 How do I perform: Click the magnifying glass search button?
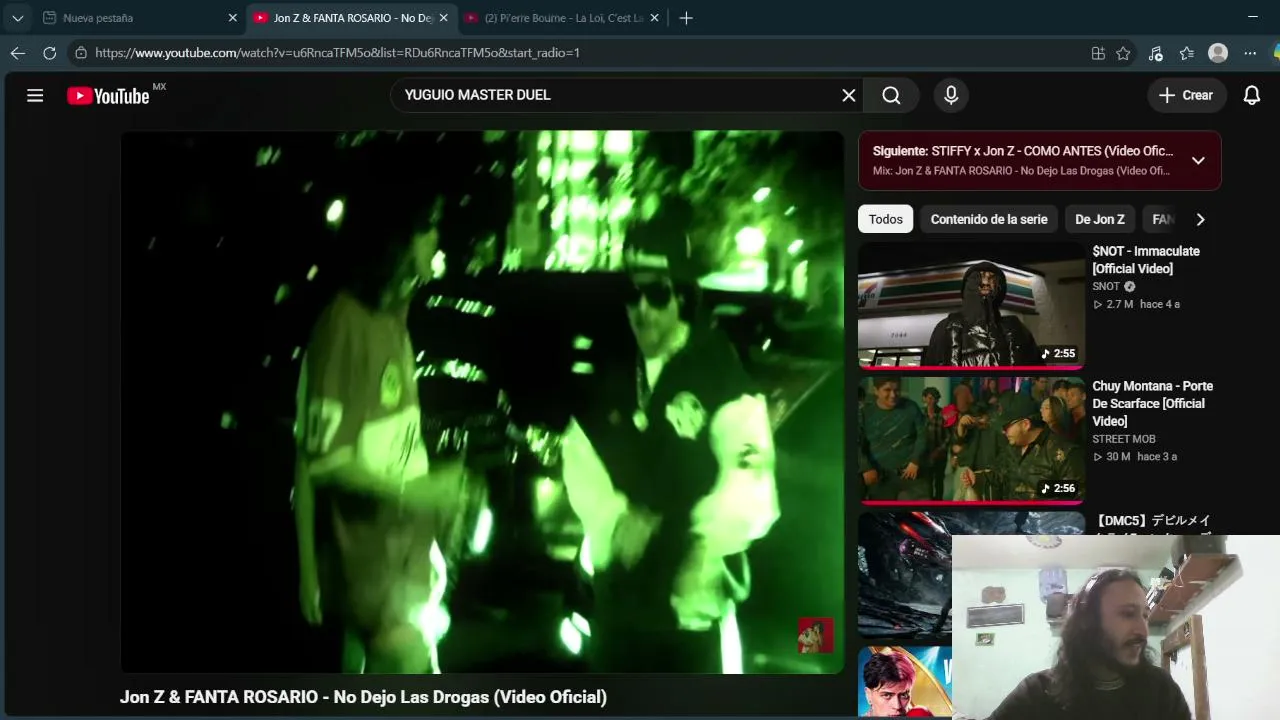pos(891,95)
